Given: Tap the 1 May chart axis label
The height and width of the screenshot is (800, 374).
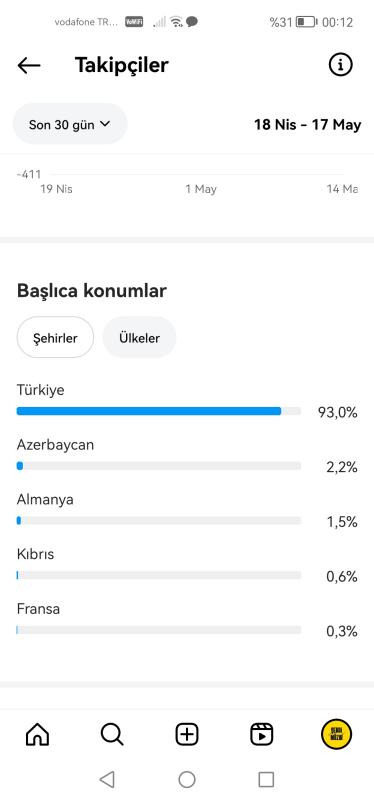Looking at the screenshot, I should 201,189.
